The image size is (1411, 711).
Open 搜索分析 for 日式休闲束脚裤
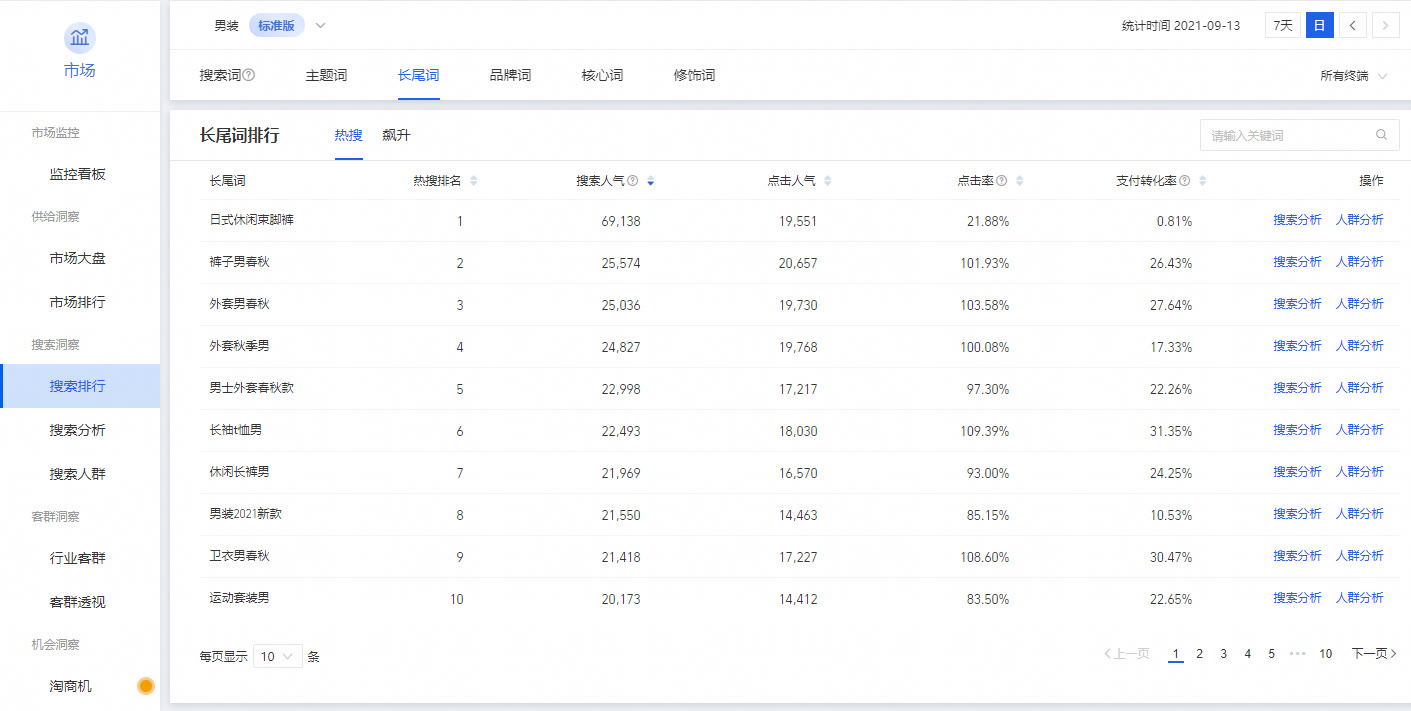tap(1297, 219)
